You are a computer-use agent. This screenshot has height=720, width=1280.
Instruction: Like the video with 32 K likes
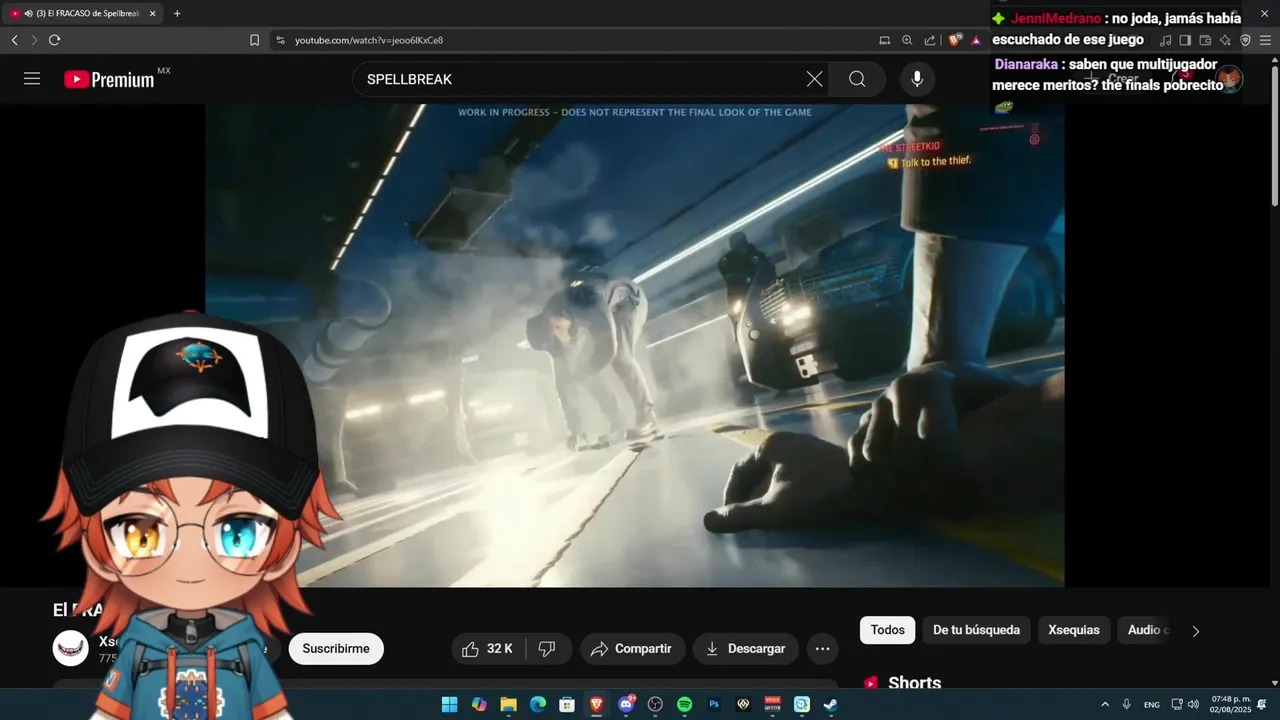point(487,649)
